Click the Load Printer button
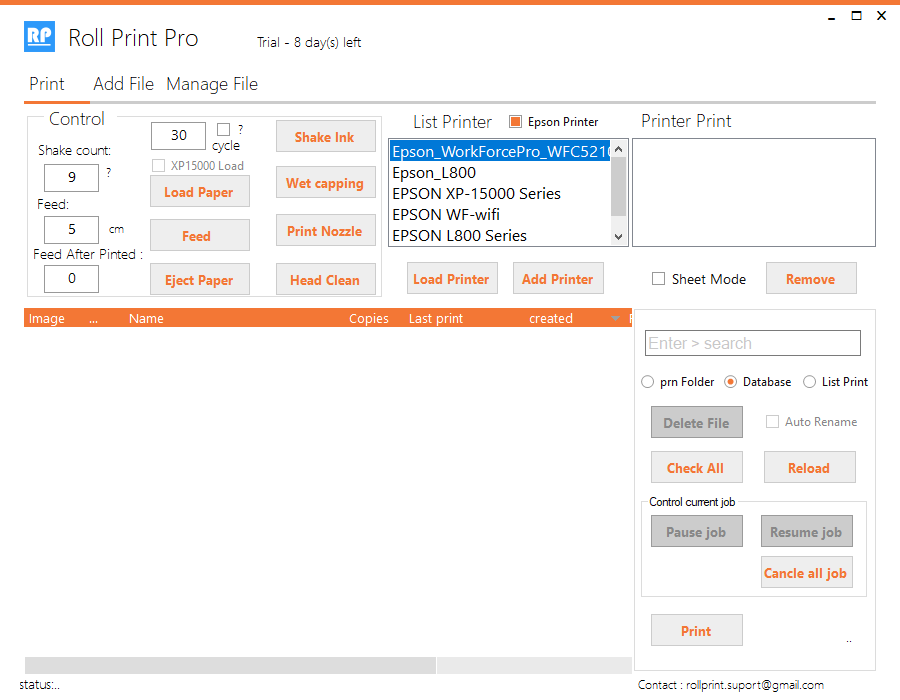This screenshot has width=900, height=700. (x=451, y=279)
